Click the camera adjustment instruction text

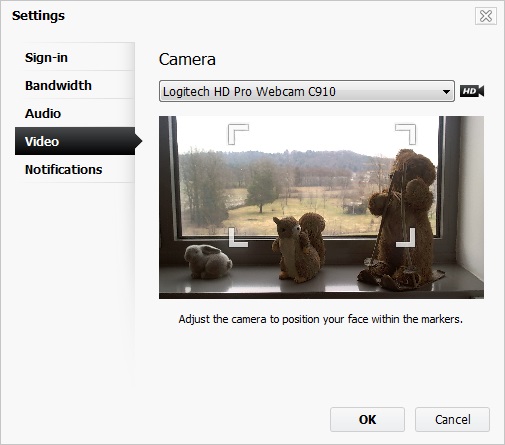click(x=321, y=319)
